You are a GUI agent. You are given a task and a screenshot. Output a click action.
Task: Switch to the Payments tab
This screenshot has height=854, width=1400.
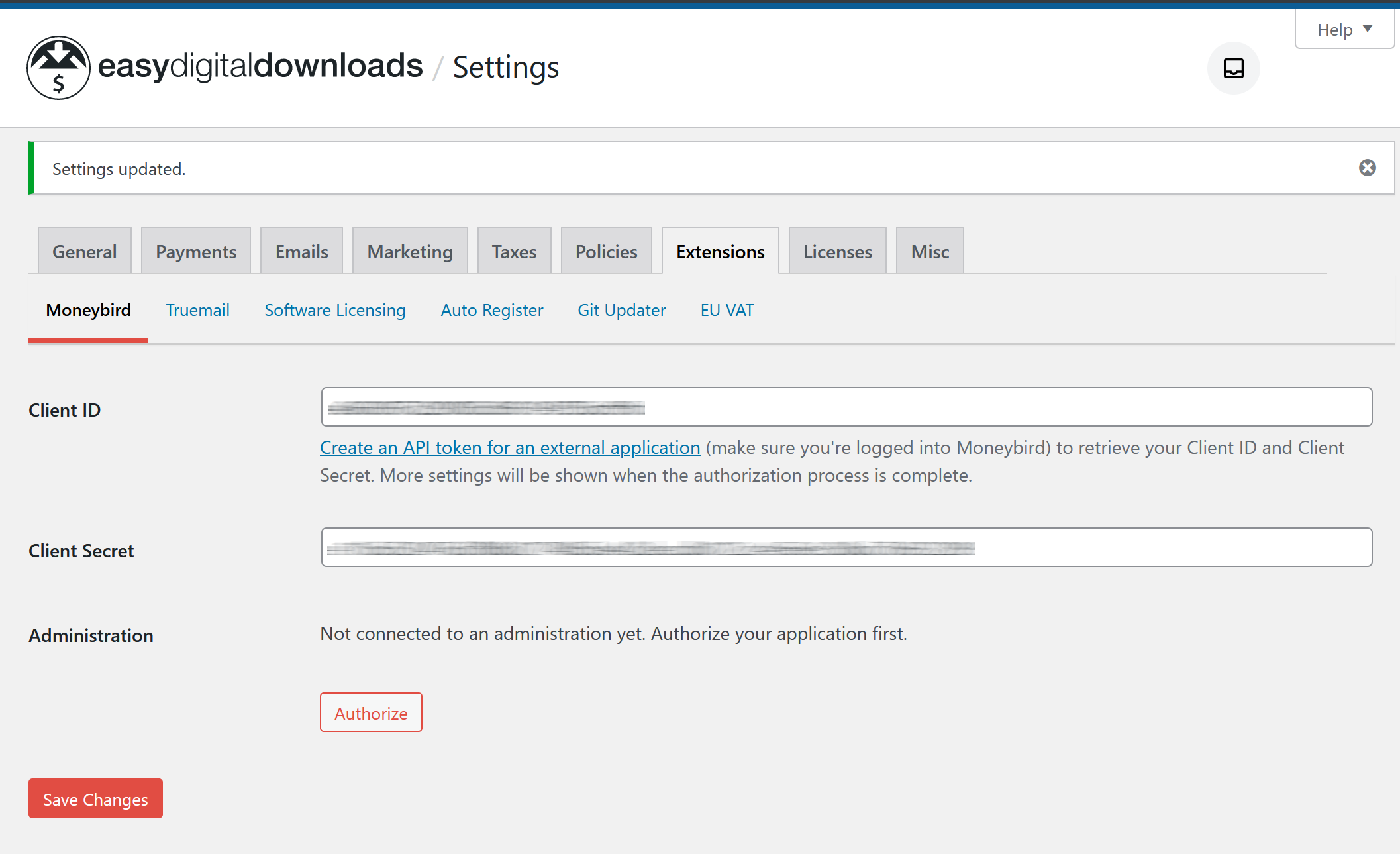(x=196, y=251)
